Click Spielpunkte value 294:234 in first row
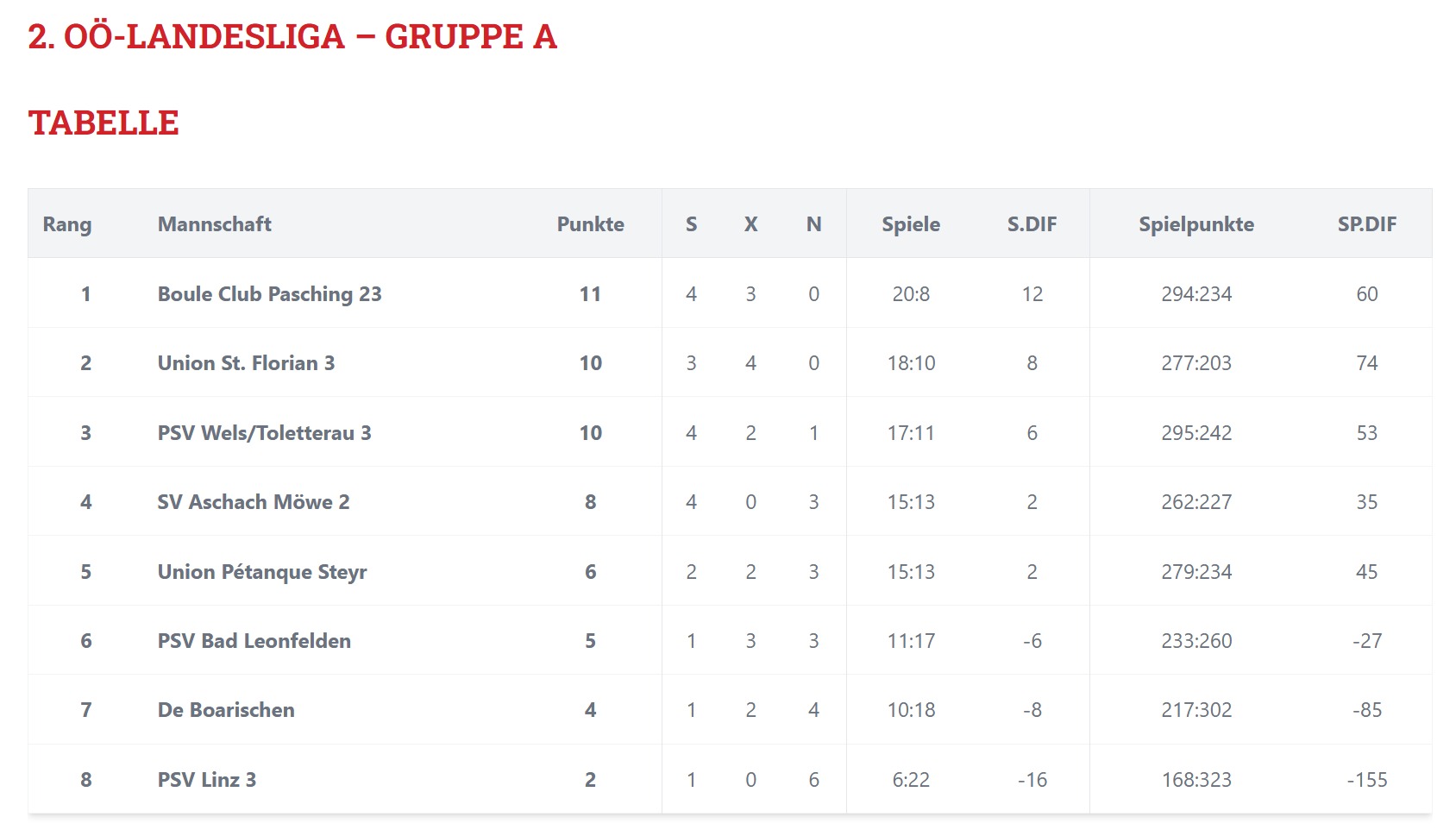The height and width of the screenshot is (836, 1456). click(1196, 294)
